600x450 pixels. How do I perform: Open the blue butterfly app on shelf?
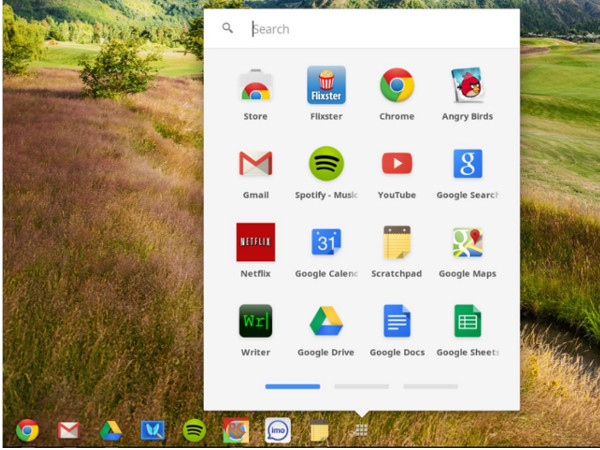[152, 430]
